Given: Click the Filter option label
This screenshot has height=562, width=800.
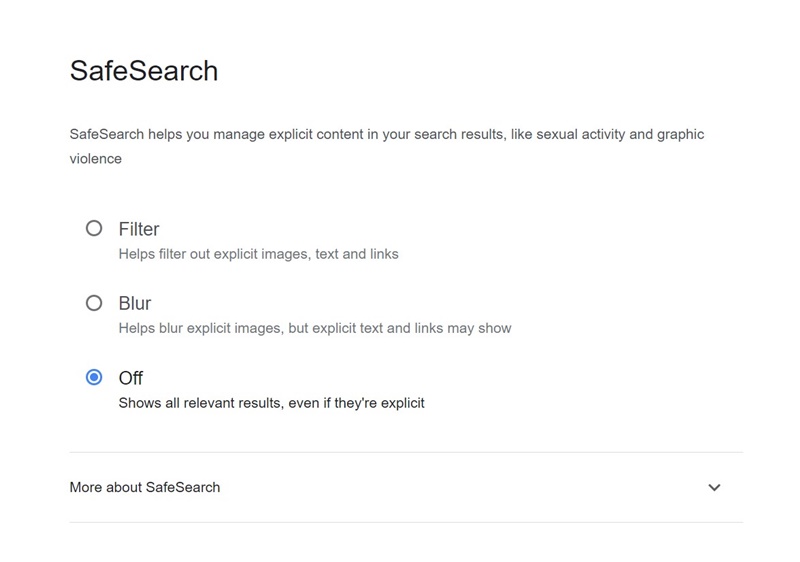Looking at the screenshot, I should 139,229.
